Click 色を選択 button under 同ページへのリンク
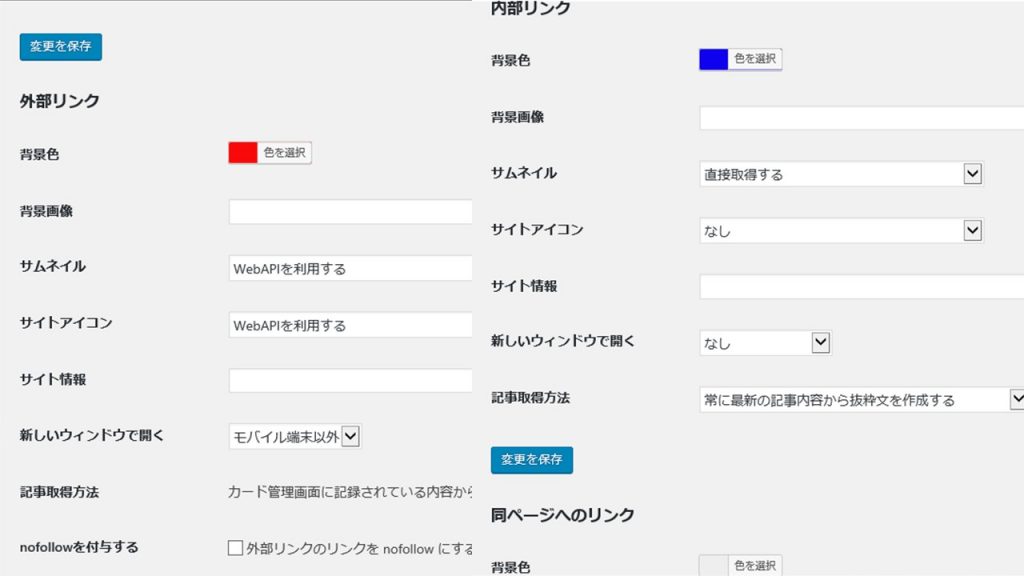Screen dimensions: 1024x576 pos(755,566)
